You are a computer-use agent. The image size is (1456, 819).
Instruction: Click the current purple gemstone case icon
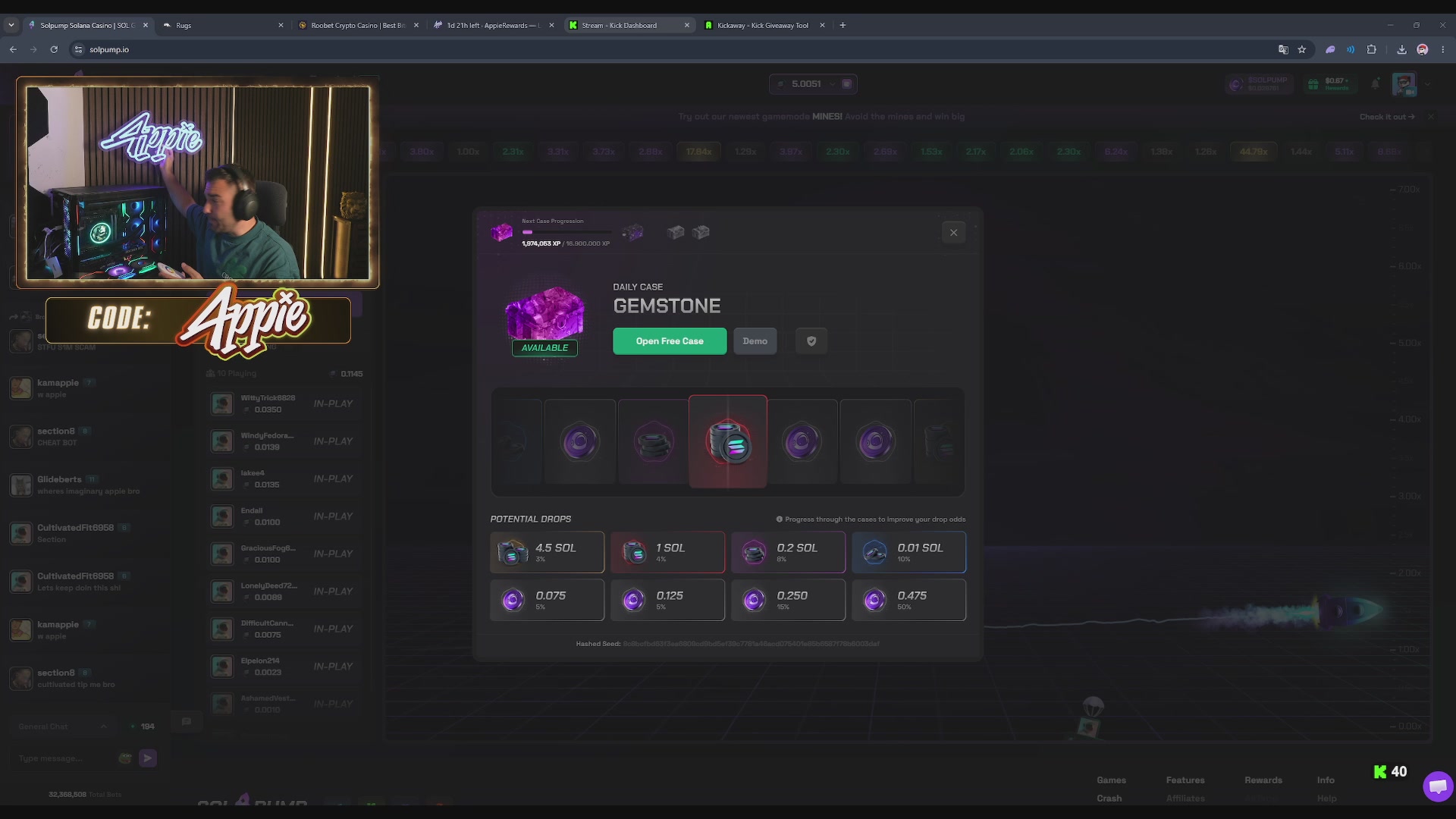point(501,232)
